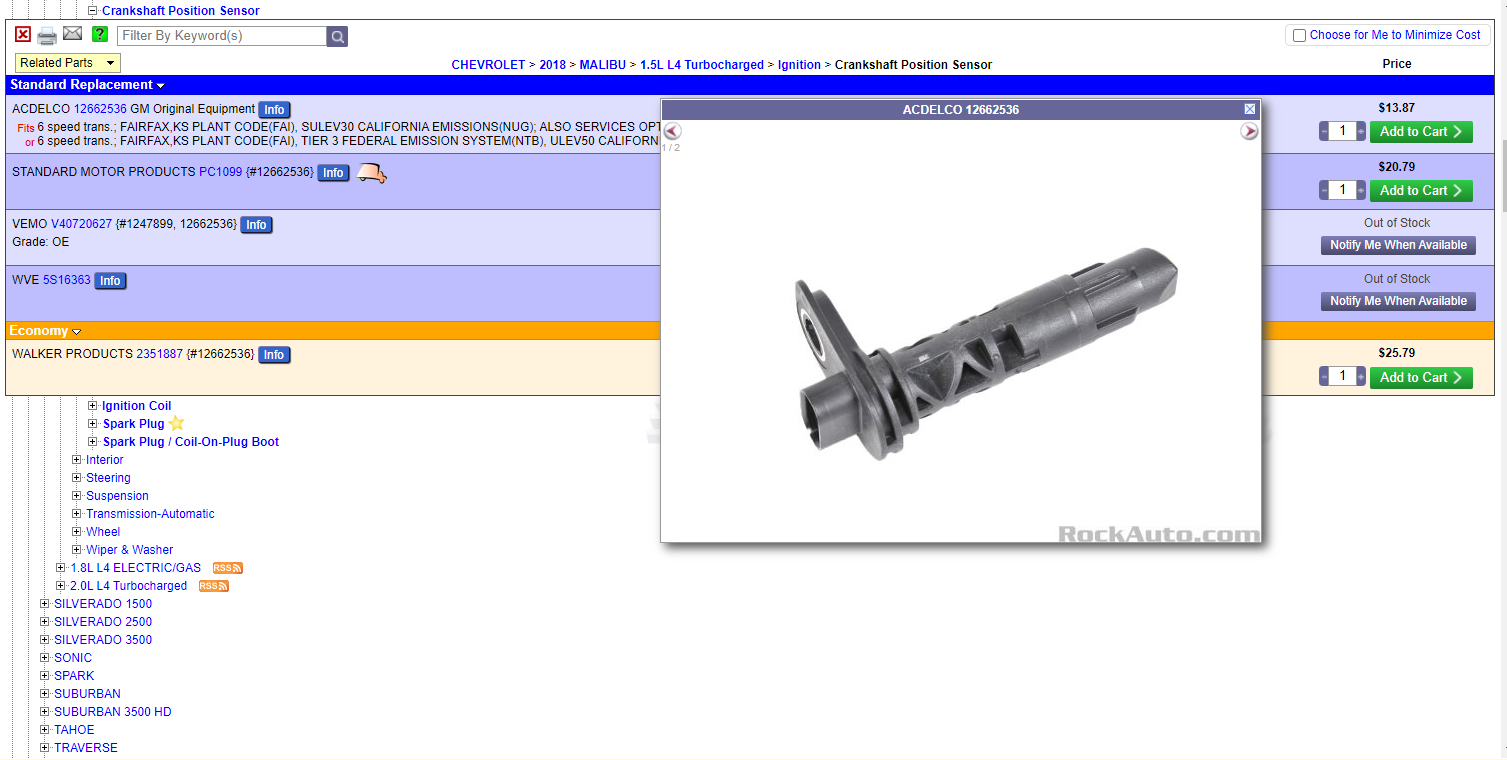Close the parts listing with the red X icon
1507x760 pixels.
coord(23,34)
